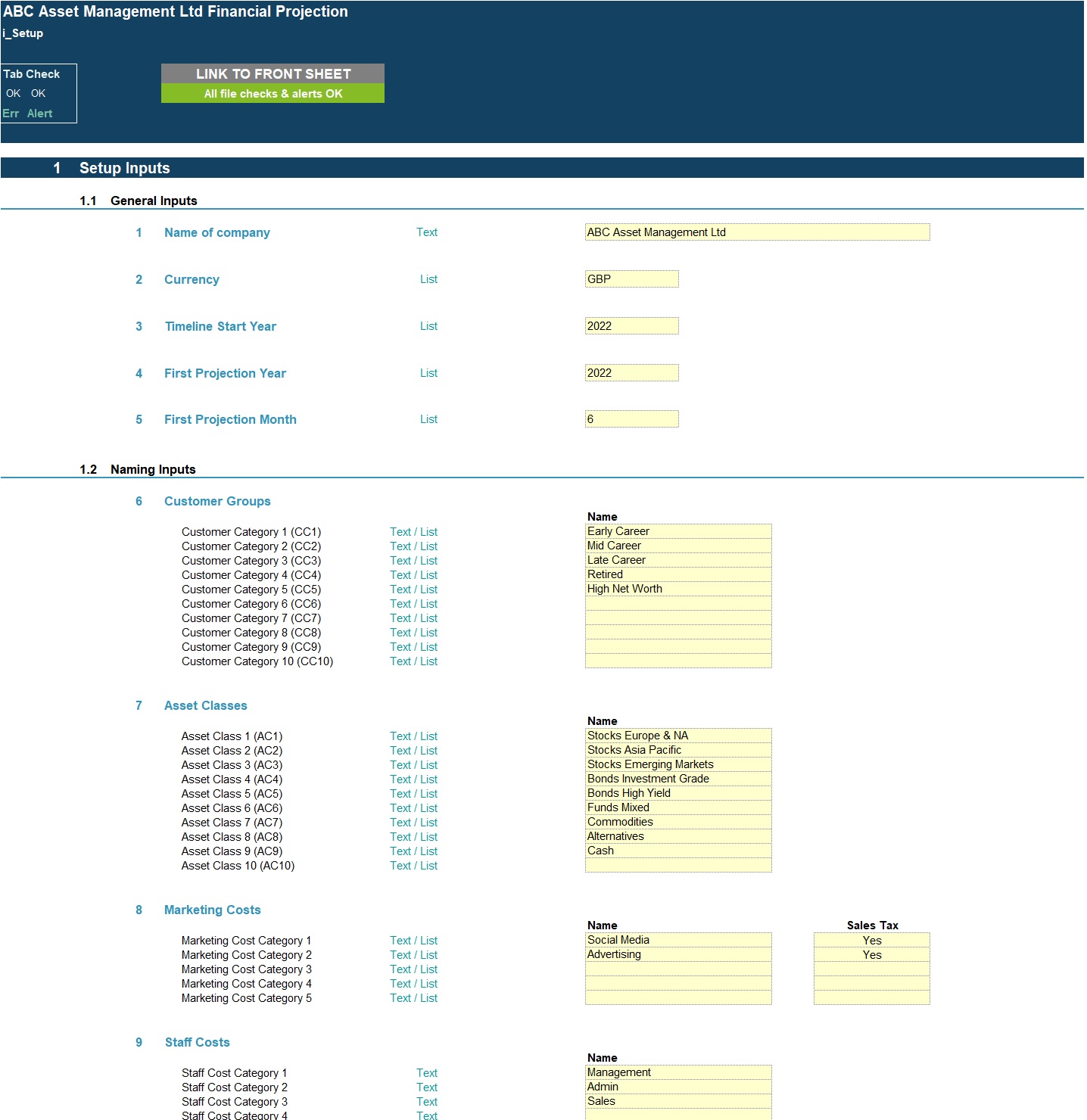Click the 'Name of company' label
Screen dimensions: 1087x1120
pyautogui.click(x=217, y=232)
